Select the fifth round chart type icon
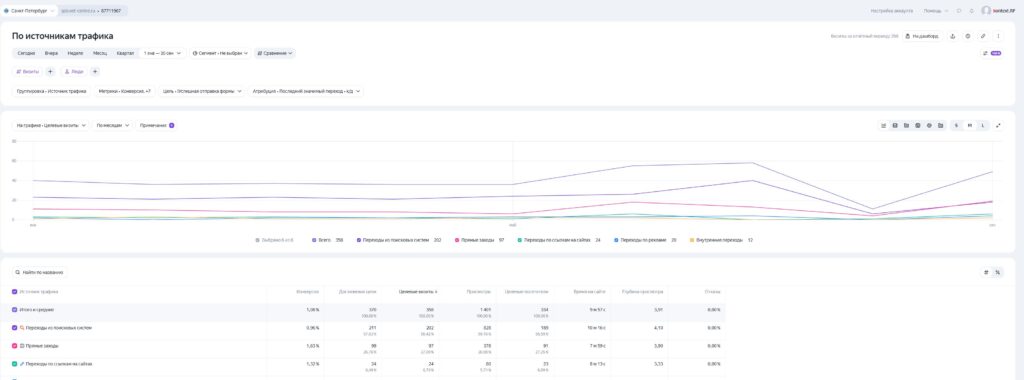The image size is (1024, 380). pos(929,125)
